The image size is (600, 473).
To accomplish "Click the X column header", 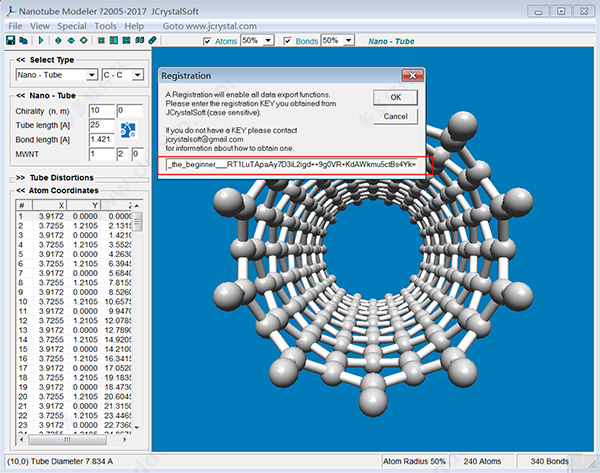I will pyautogui.click(x=50, y=205).
